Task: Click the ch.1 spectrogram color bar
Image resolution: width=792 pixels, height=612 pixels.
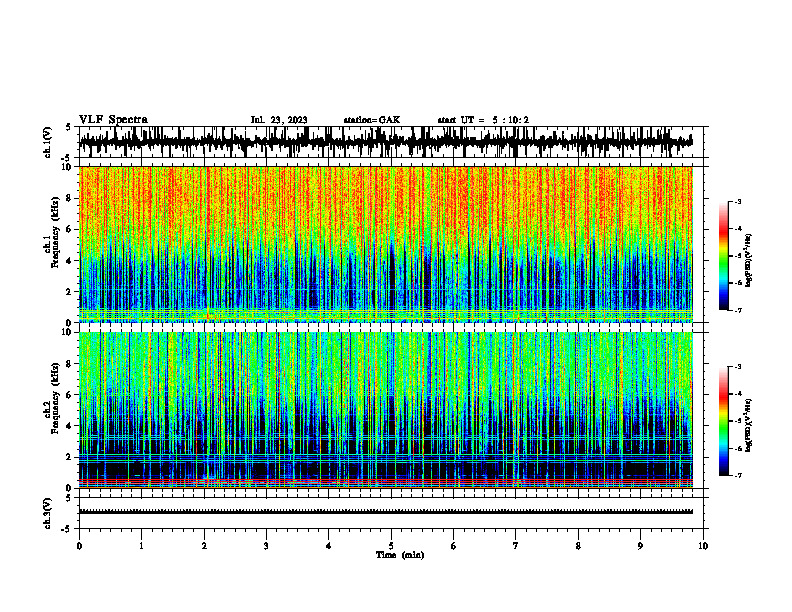Action: point(723,256)
